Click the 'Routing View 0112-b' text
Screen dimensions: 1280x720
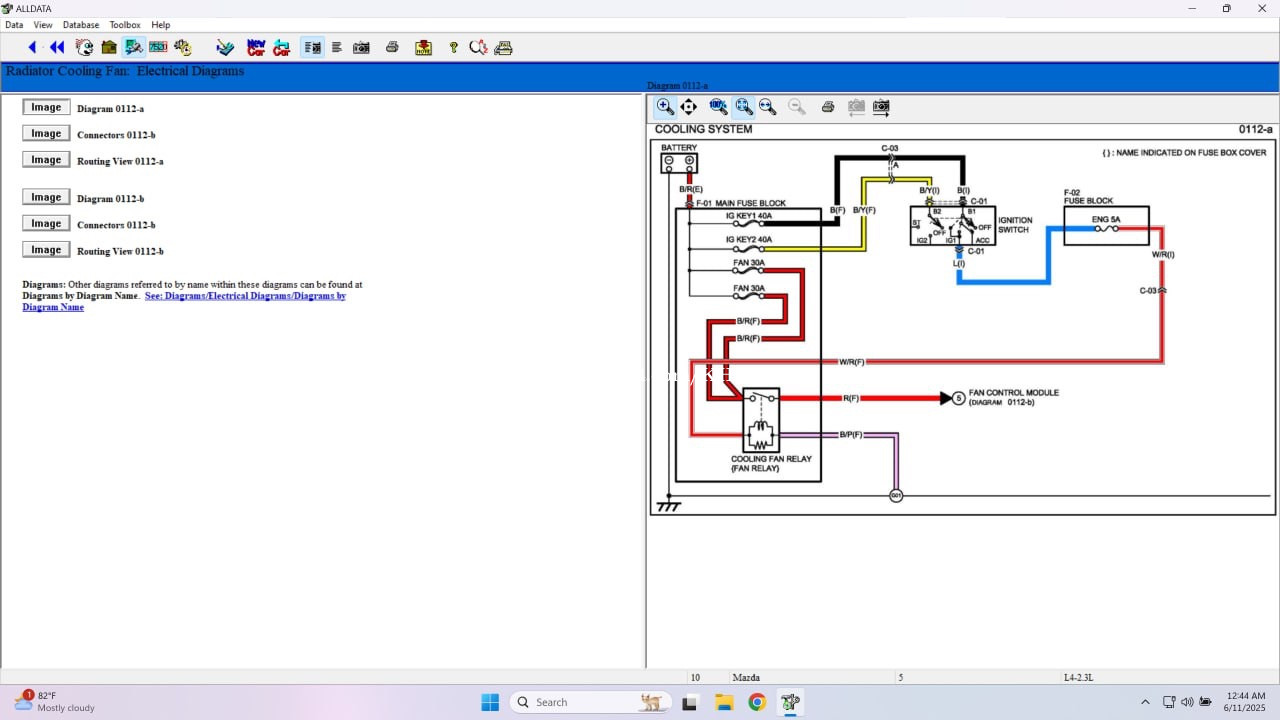point(120,251)
